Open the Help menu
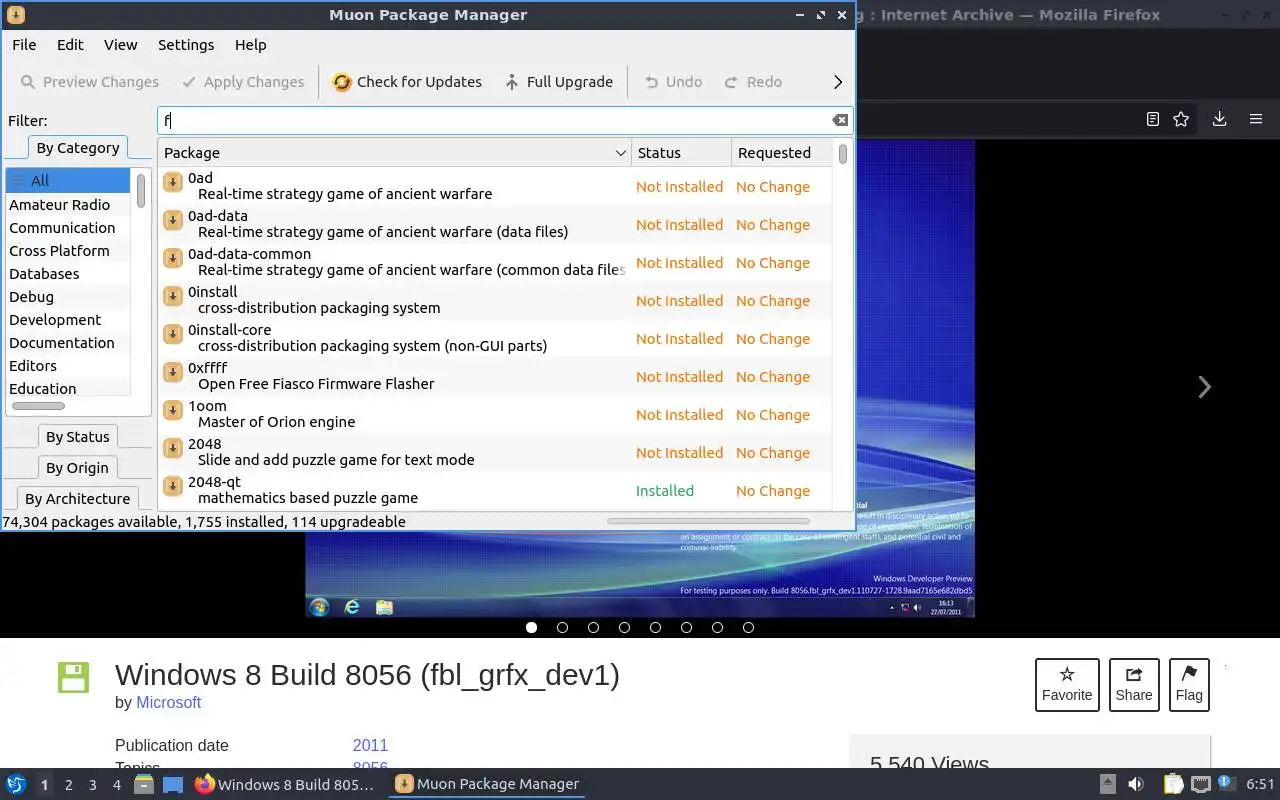Image resolution: width=1280 pixels, height=800 pixels. 250,45
